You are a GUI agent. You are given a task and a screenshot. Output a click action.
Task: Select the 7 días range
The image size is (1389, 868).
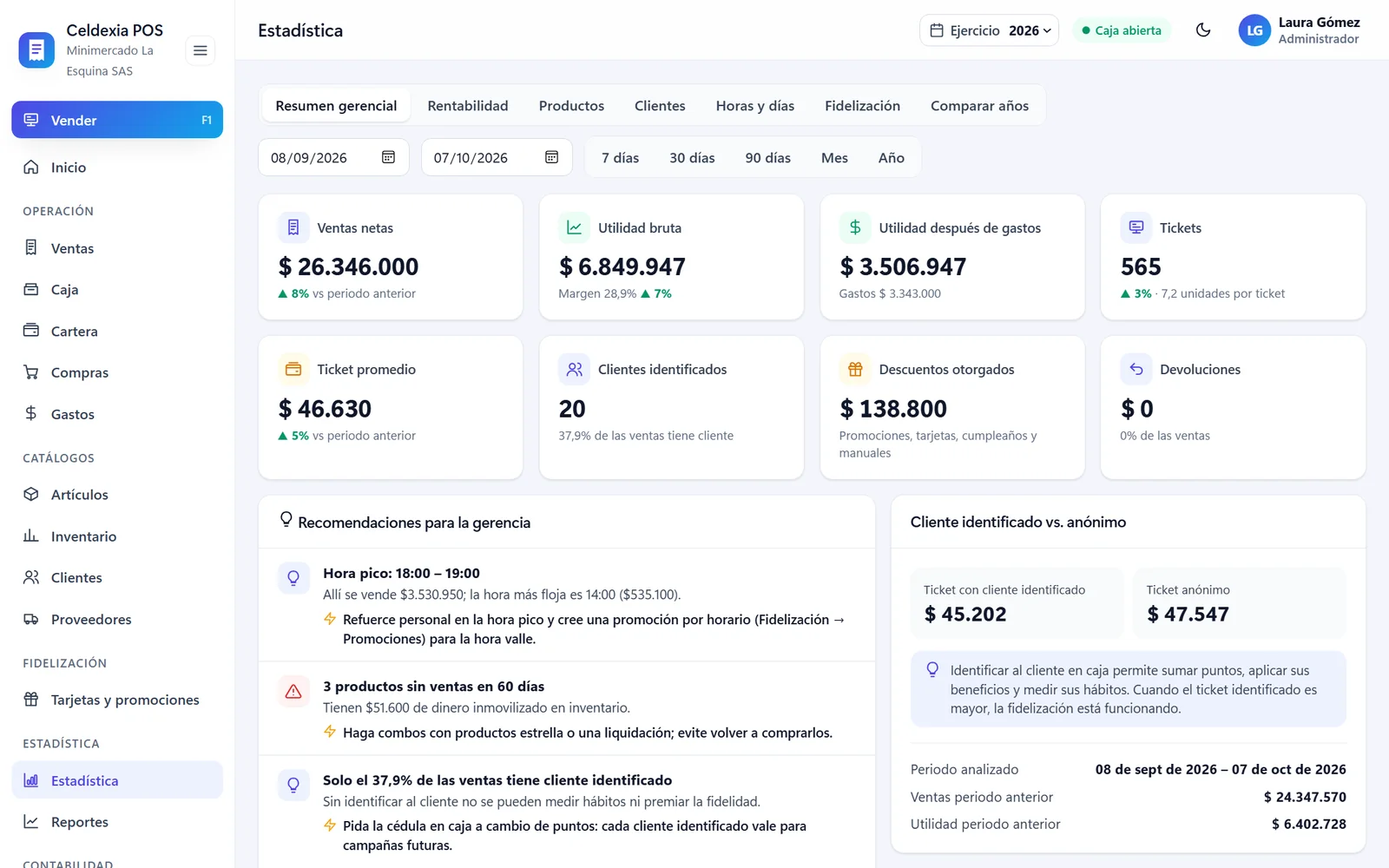coord(620,158)
